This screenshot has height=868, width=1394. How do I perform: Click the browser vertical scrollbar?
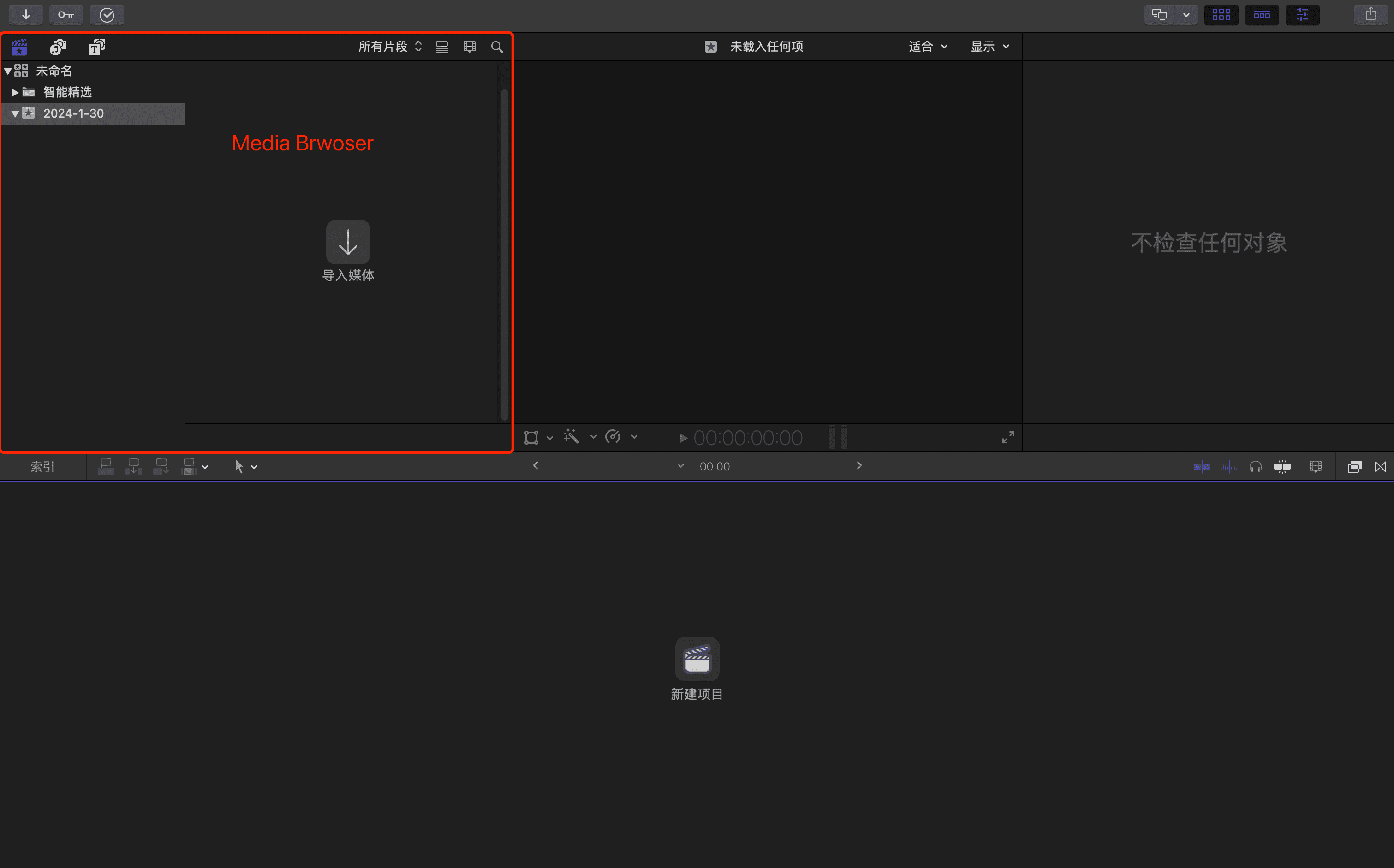[x=504, y=254]
